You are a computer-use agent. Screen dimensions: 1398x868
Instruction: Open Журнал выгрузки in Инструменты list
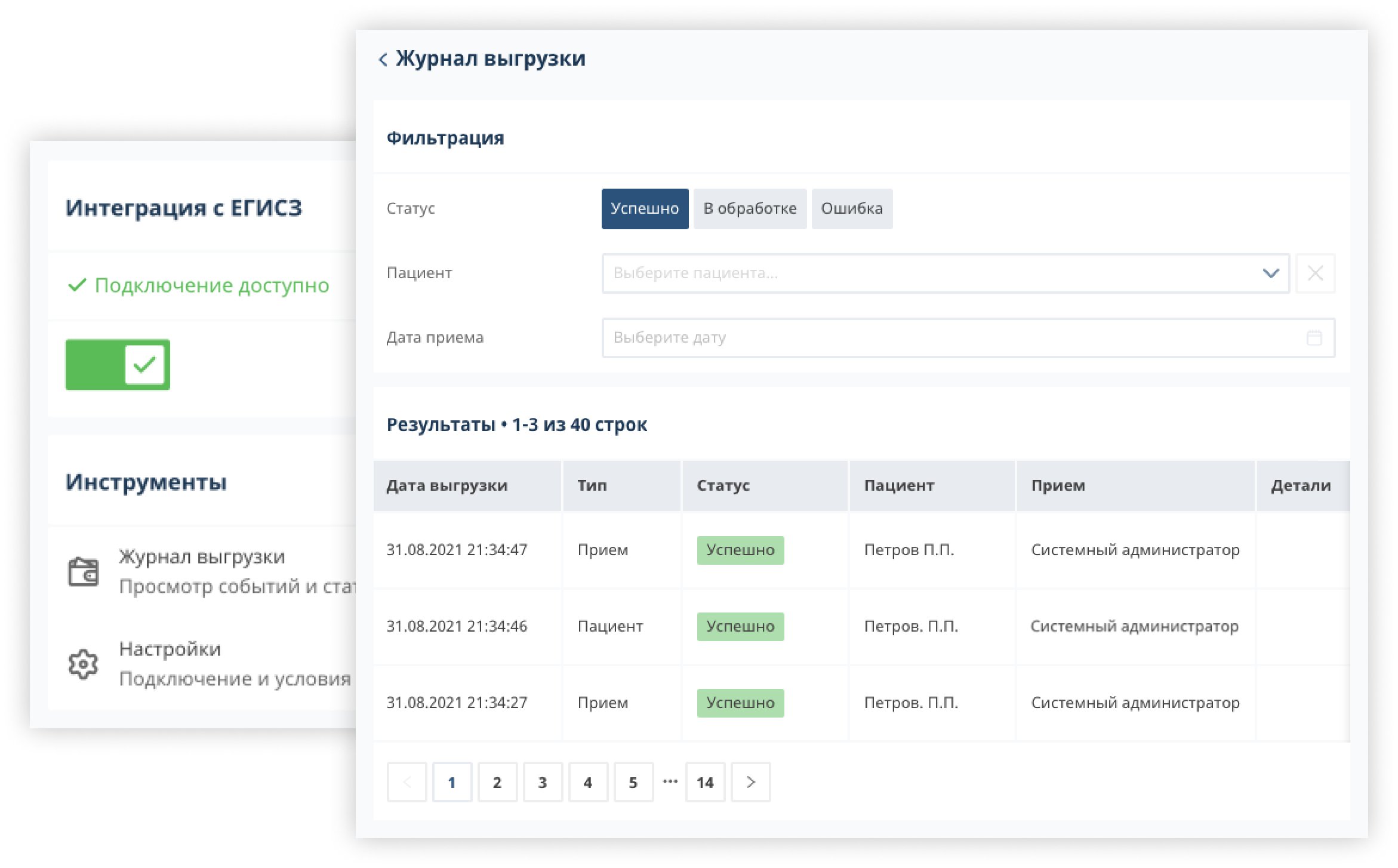(202, 557)
